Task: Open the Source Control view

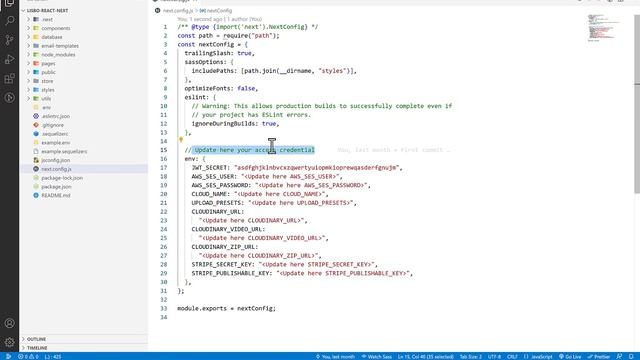Action: tap(9, 40)
